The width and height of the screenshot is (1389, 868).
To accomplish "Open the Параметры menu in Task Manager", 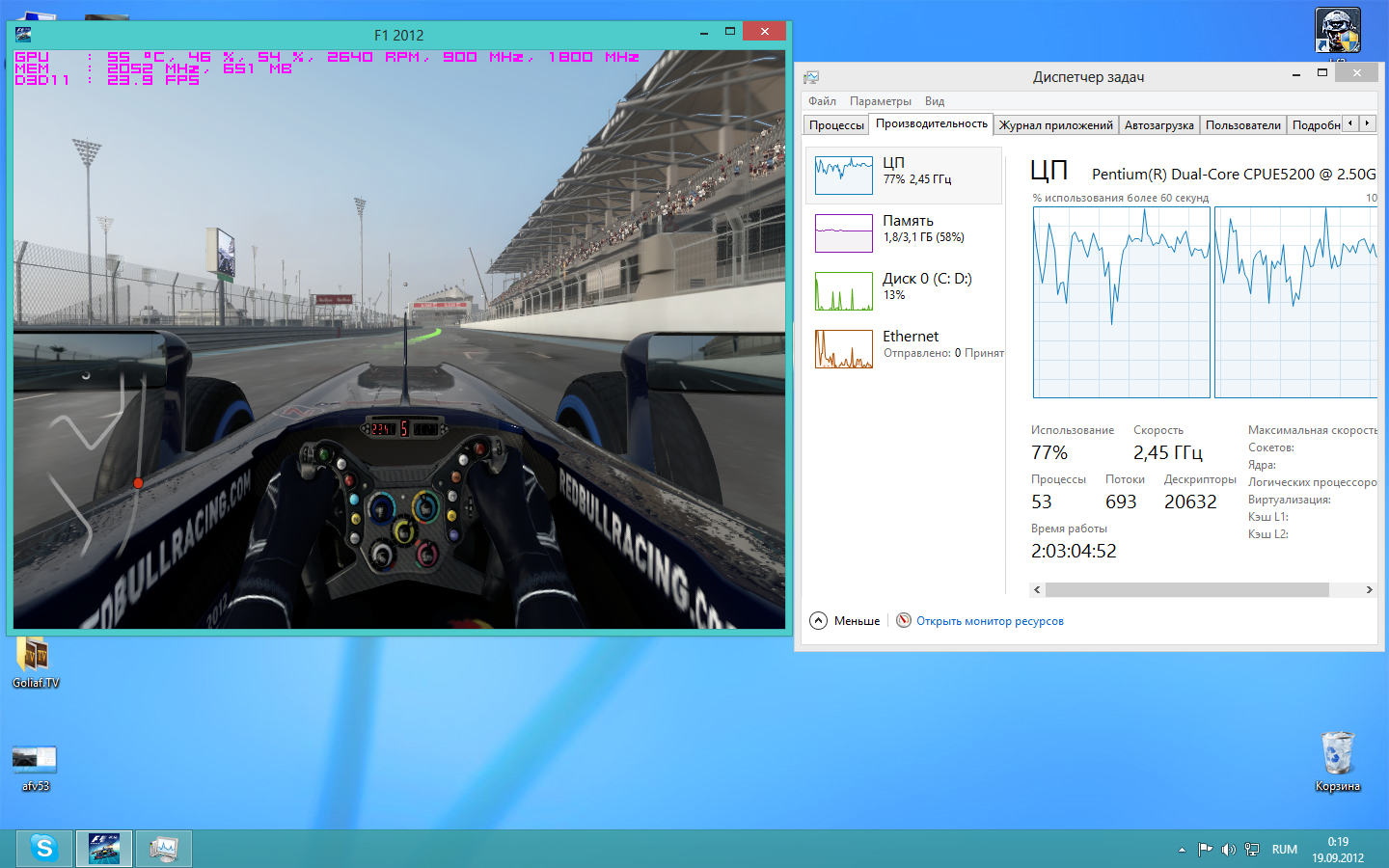I will 880,101.
